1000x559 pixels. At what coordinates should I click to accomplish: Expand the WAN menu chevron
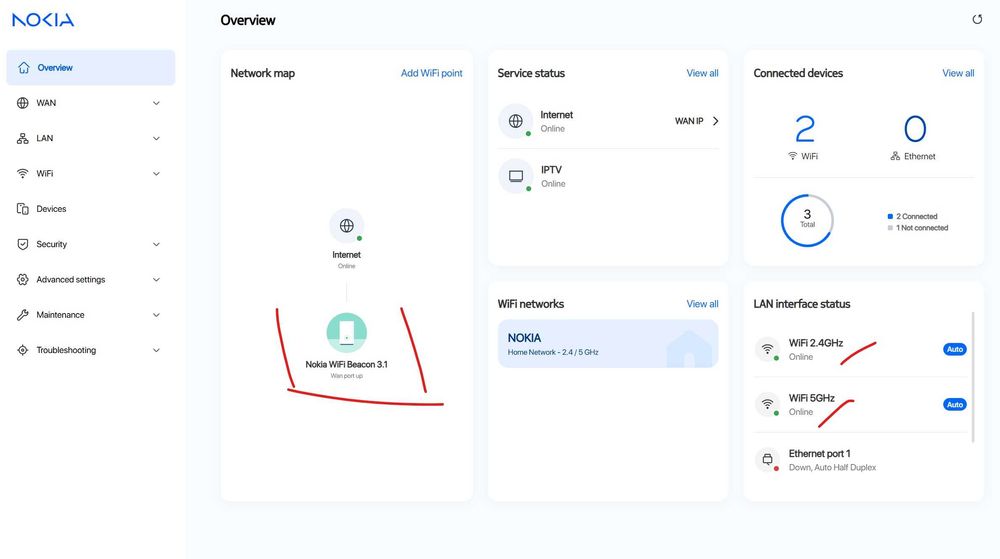pos(156,103)
